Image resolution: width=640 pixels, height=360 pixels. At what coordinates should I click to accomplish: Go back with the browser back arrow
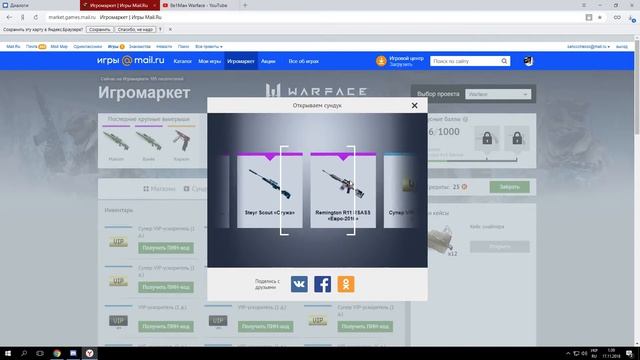[9, 17]
